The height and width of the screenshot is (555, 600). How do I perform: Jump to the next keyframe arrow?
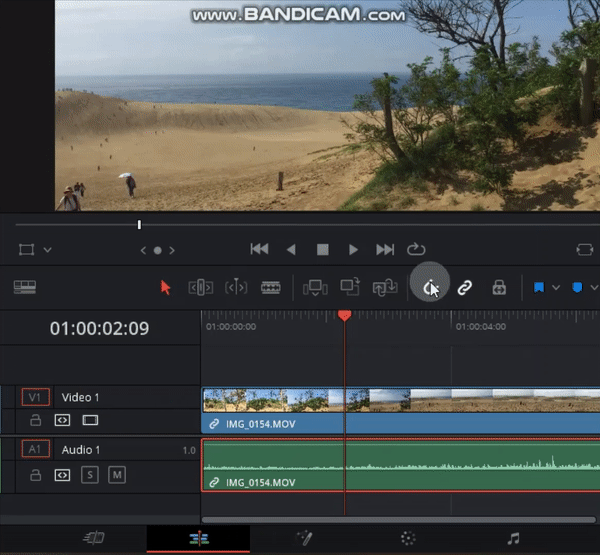172,250
